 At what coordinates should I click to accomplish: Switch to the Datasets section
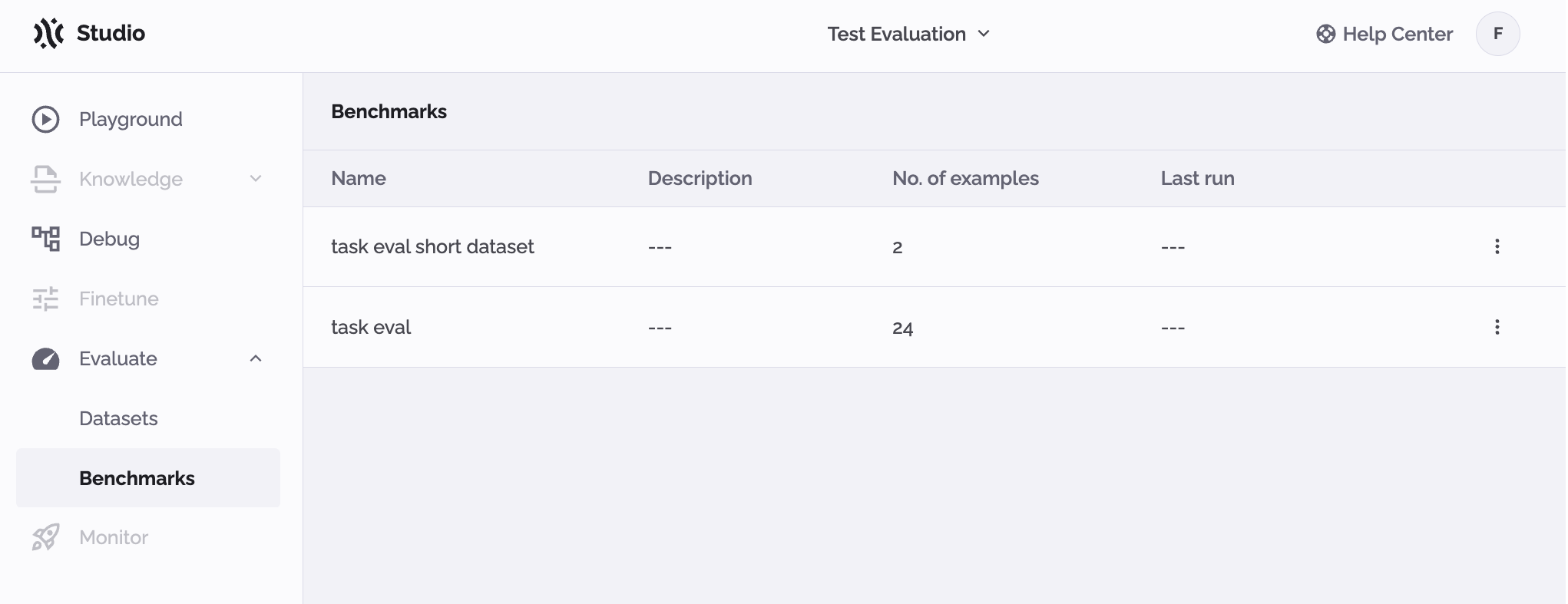[118, 418]
